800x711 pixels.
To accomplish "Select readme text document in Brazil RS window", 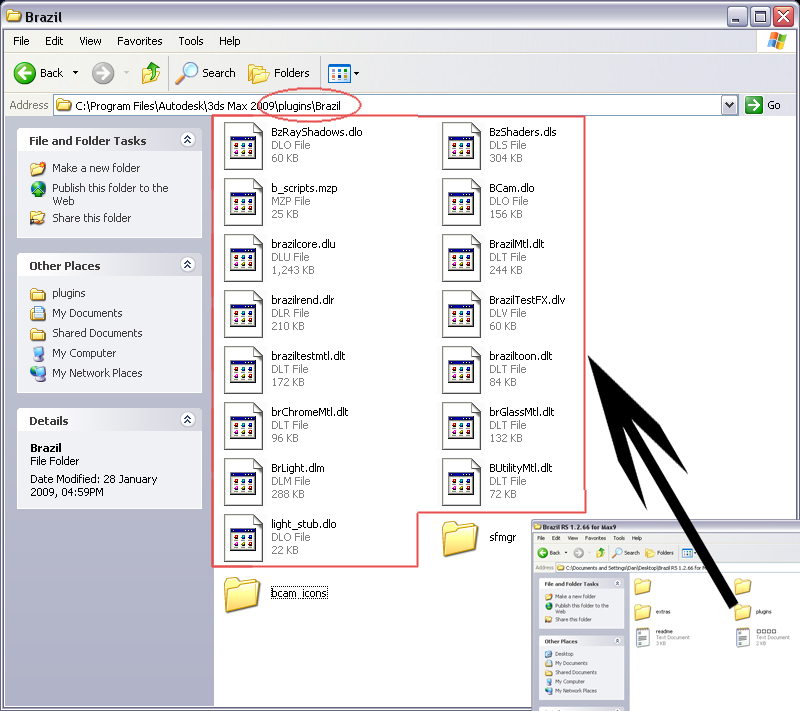I will point(643,637).
